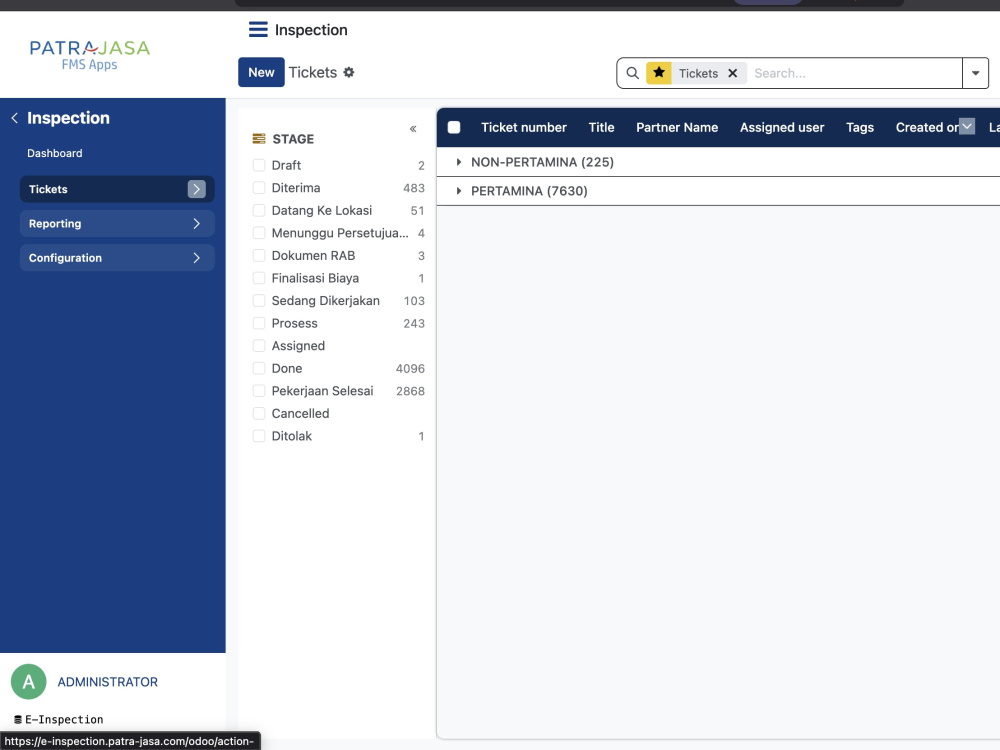This screenshot has height=750, width=1000.
Task: Open the Dashboard sidebar item
Action: point(55,153)
